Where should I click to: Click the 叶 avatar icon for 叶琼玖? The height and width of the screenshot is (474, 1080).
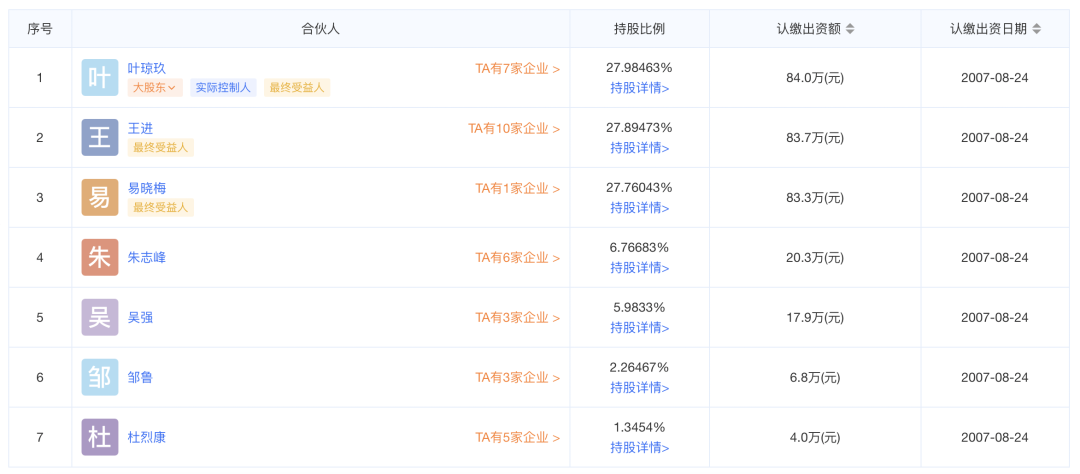100,78
